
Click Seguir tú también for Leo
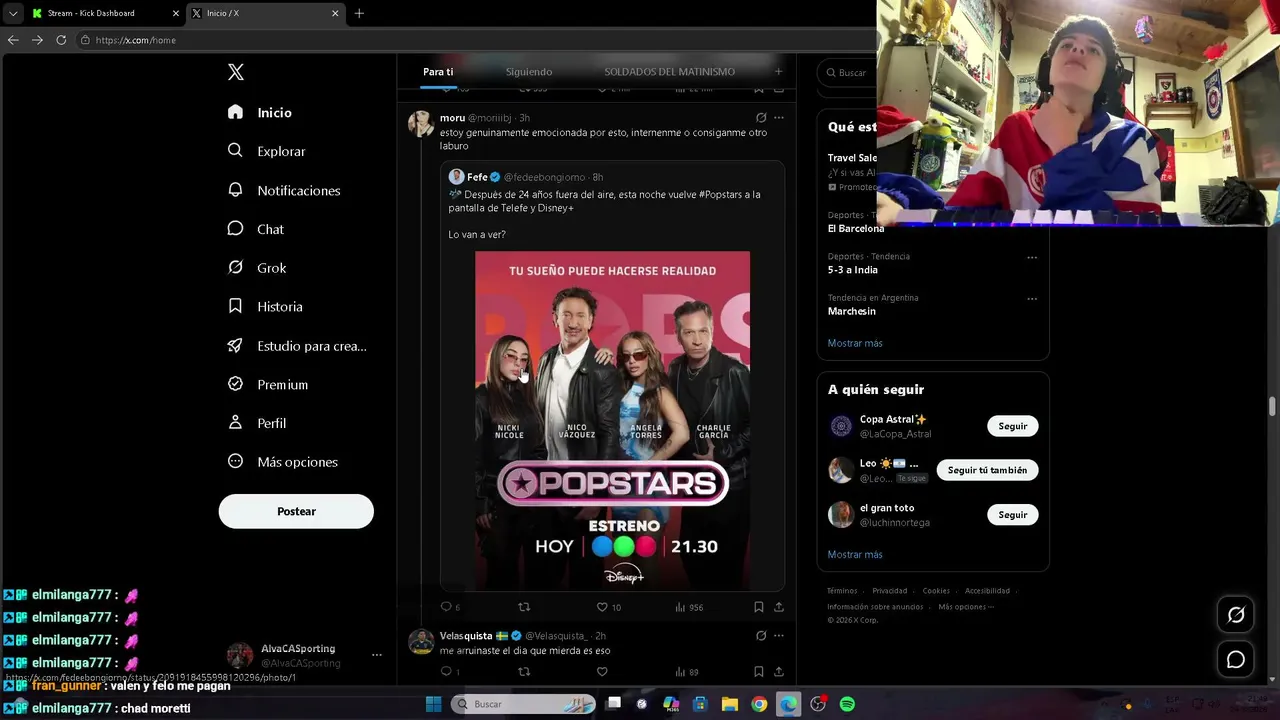pos(987,470)
